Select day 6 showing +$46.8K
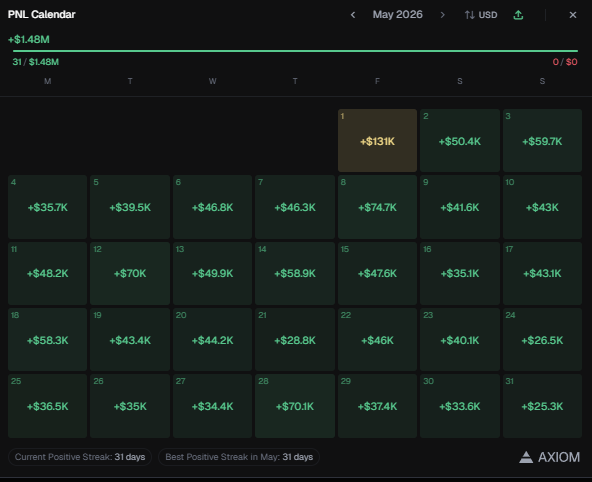Image resolution: width=592 pixels, height=482 pixels. point(212,206)
